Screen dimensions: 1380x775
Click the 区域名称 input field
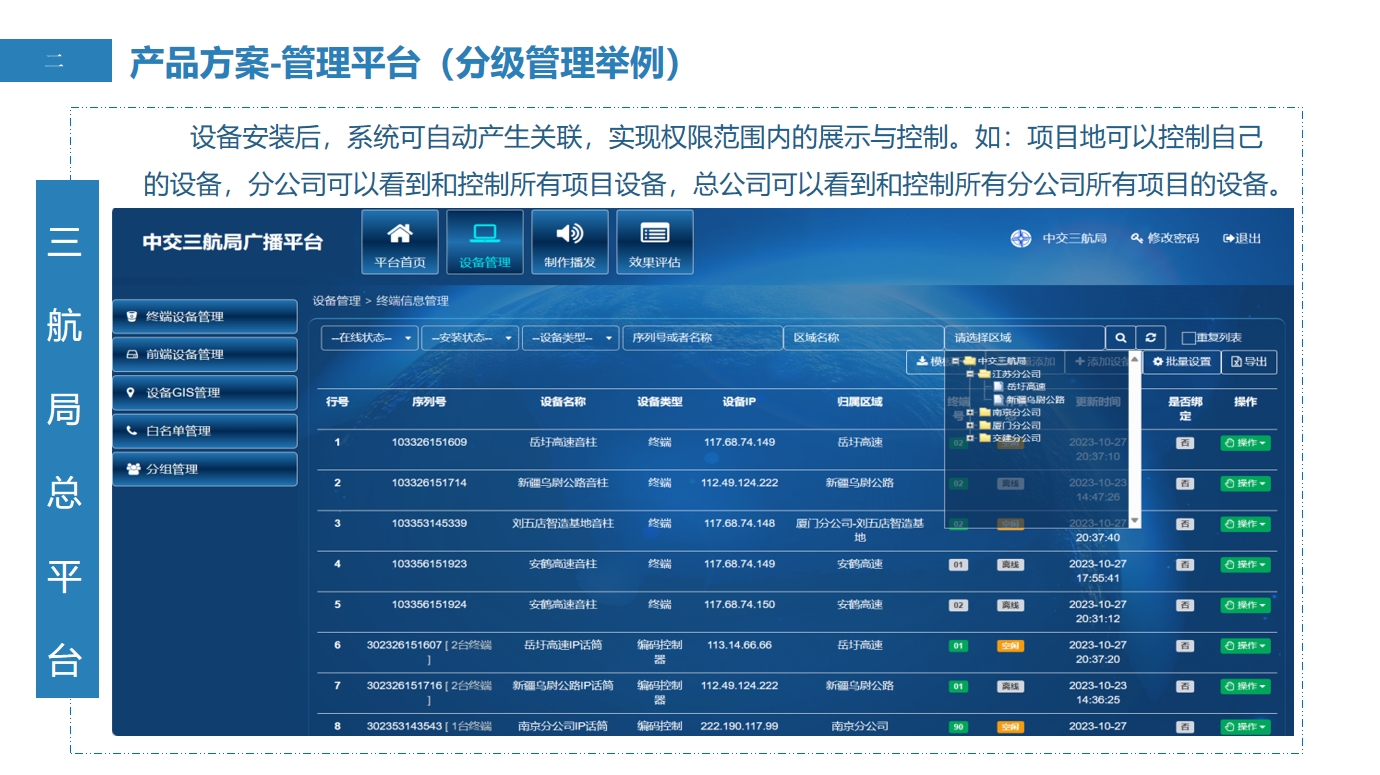[x=863, y=338]
